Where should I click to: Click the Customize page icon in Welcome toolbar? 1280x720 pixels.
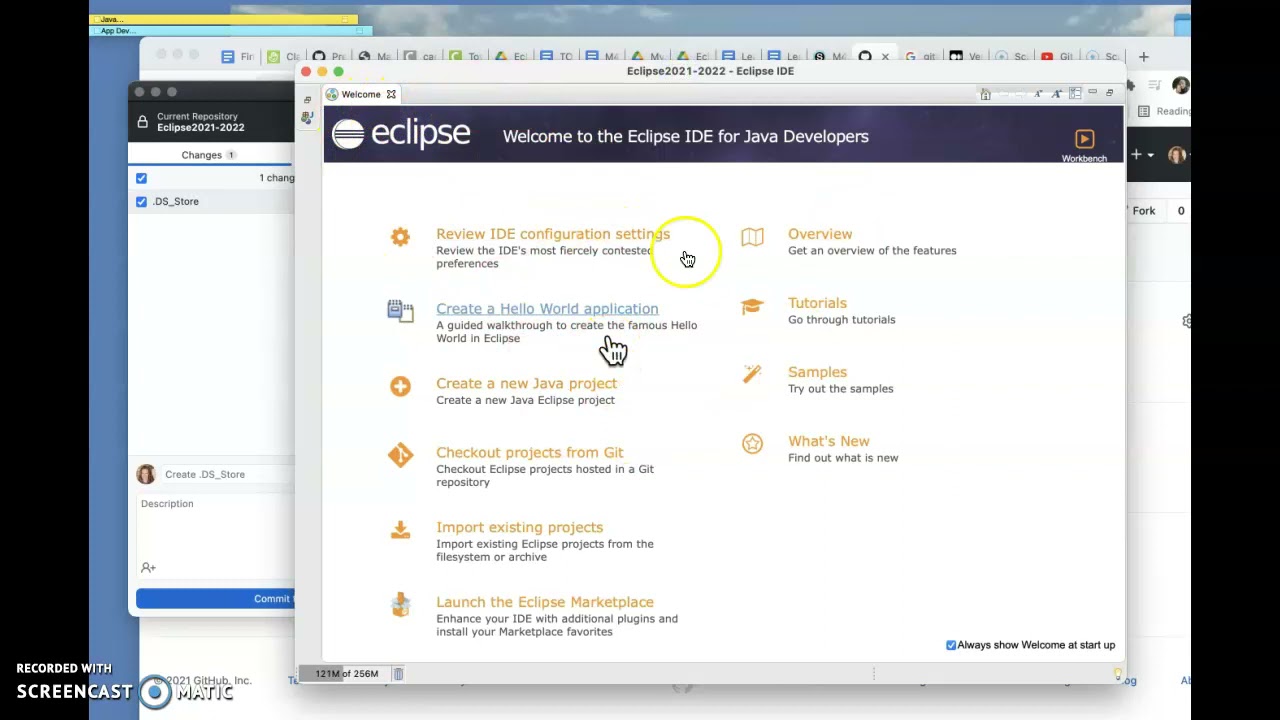point(1075,93)
